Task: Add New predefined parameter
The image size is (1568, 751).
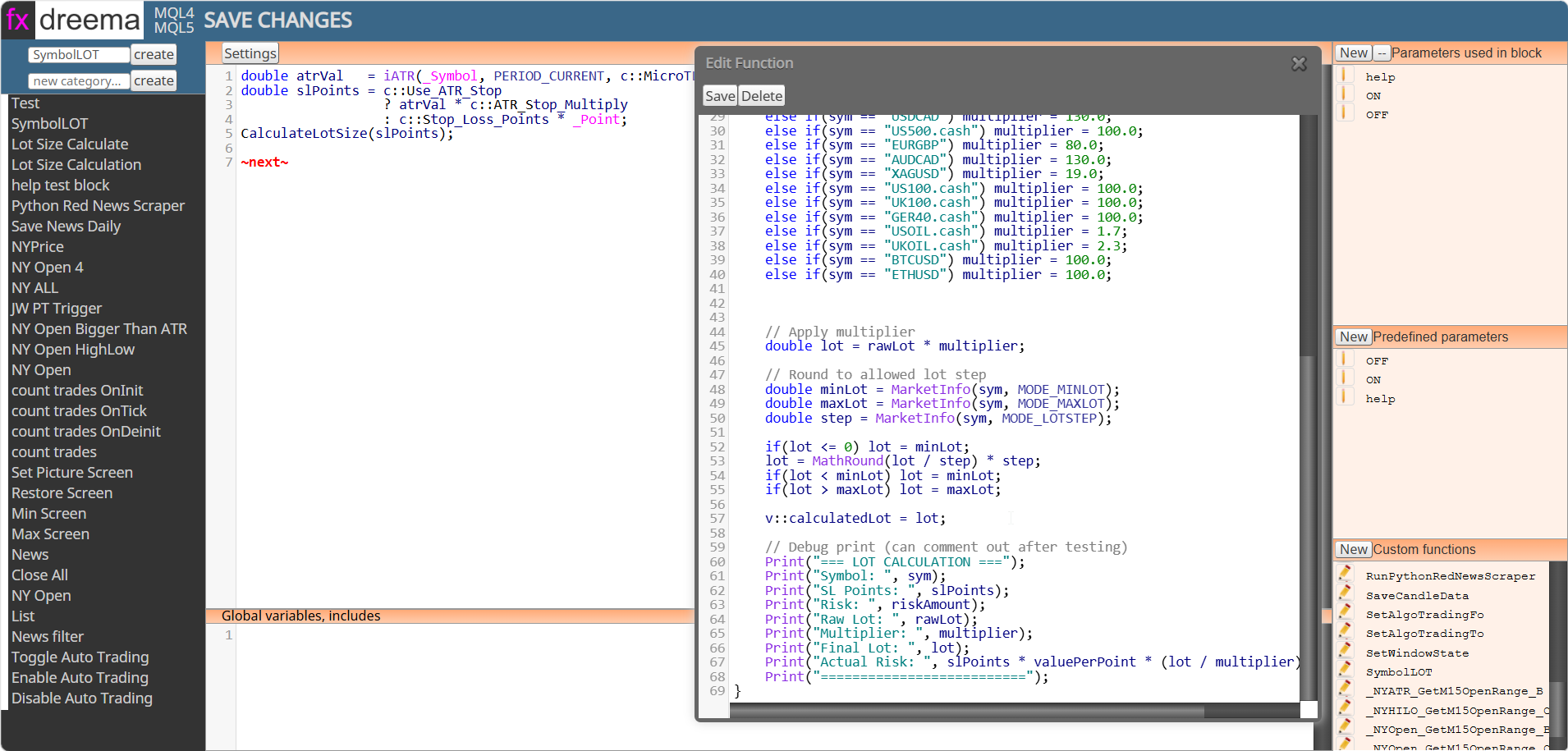Action: coord(1354,337)
